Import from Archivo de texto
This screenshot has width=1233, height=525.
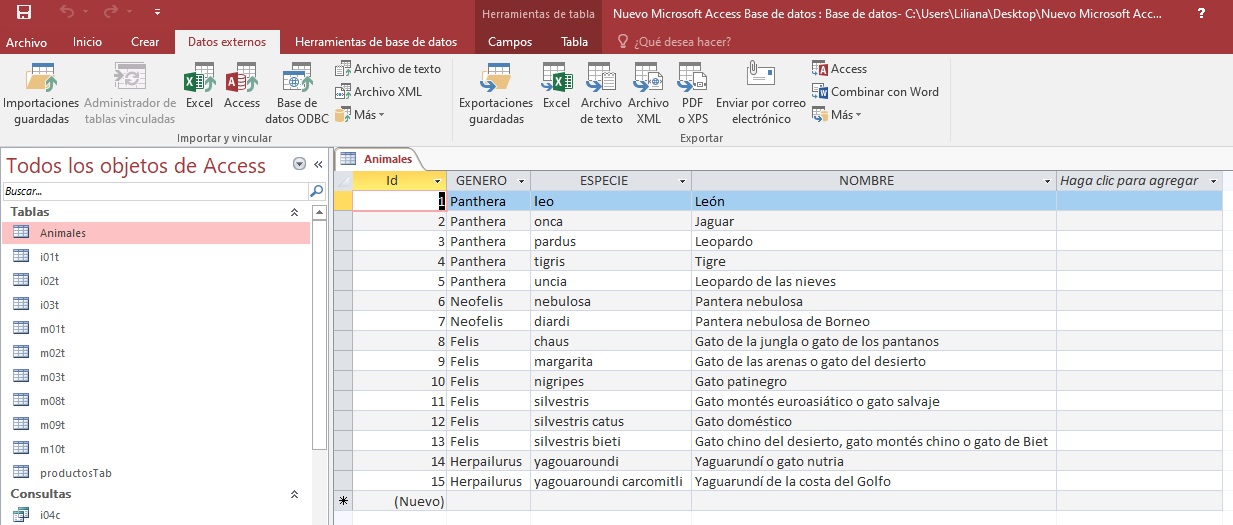click(388, 69)
